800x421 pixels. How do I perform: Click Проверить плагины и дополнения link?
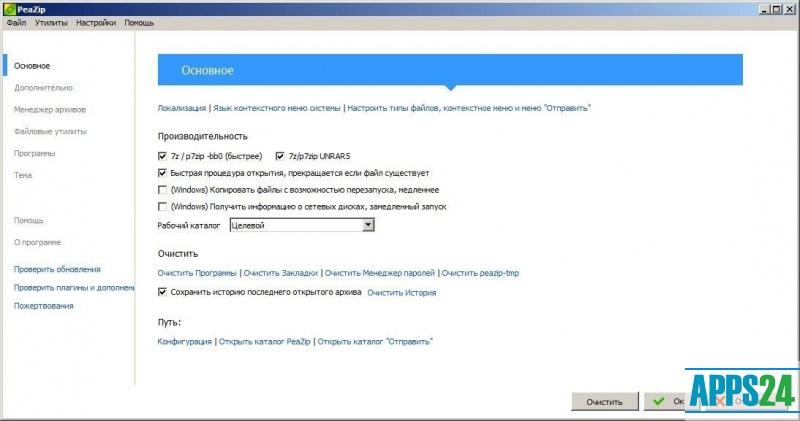[x=74, y=288]
